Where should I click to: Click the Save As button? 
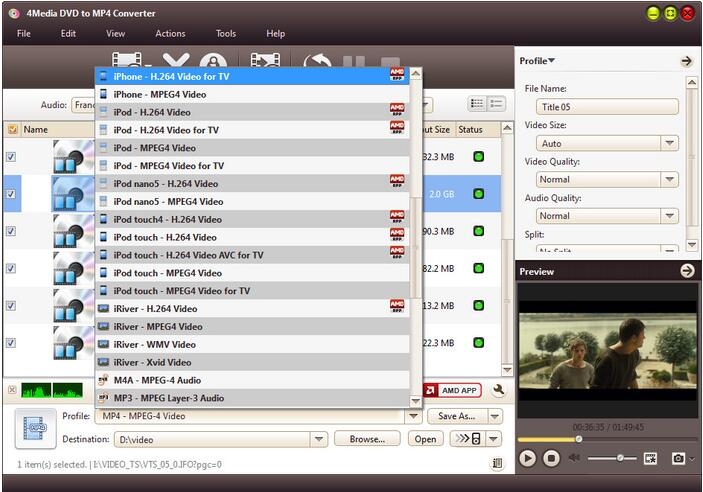[456, 416]
